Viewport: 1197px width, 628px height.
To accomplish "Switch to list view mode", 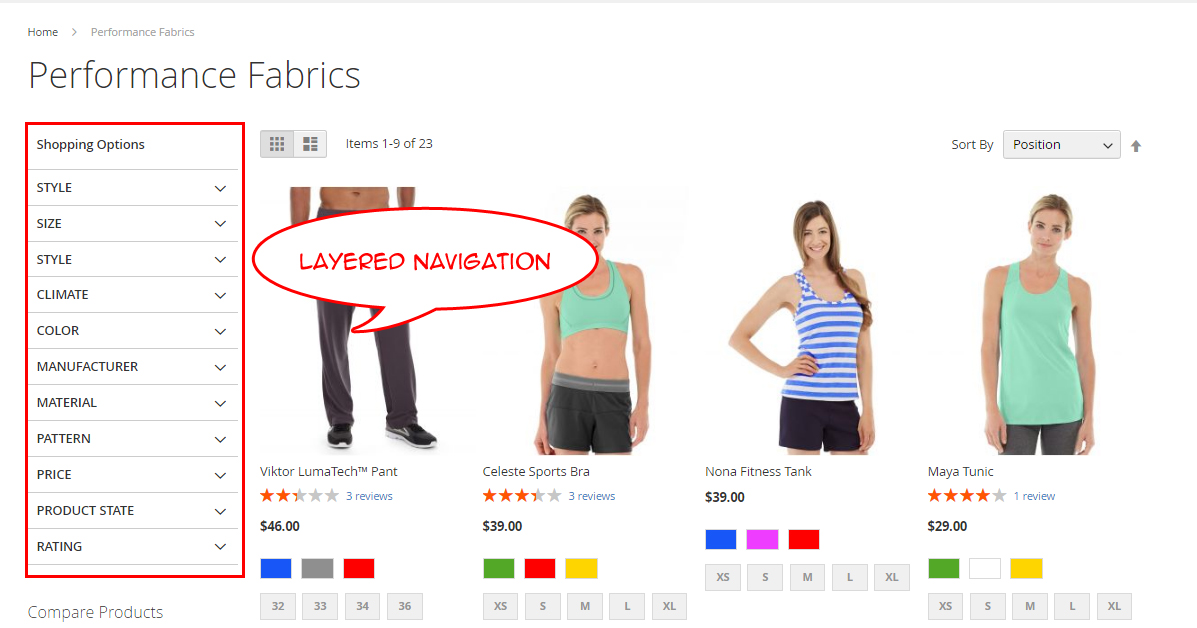I will pos(310,144).
